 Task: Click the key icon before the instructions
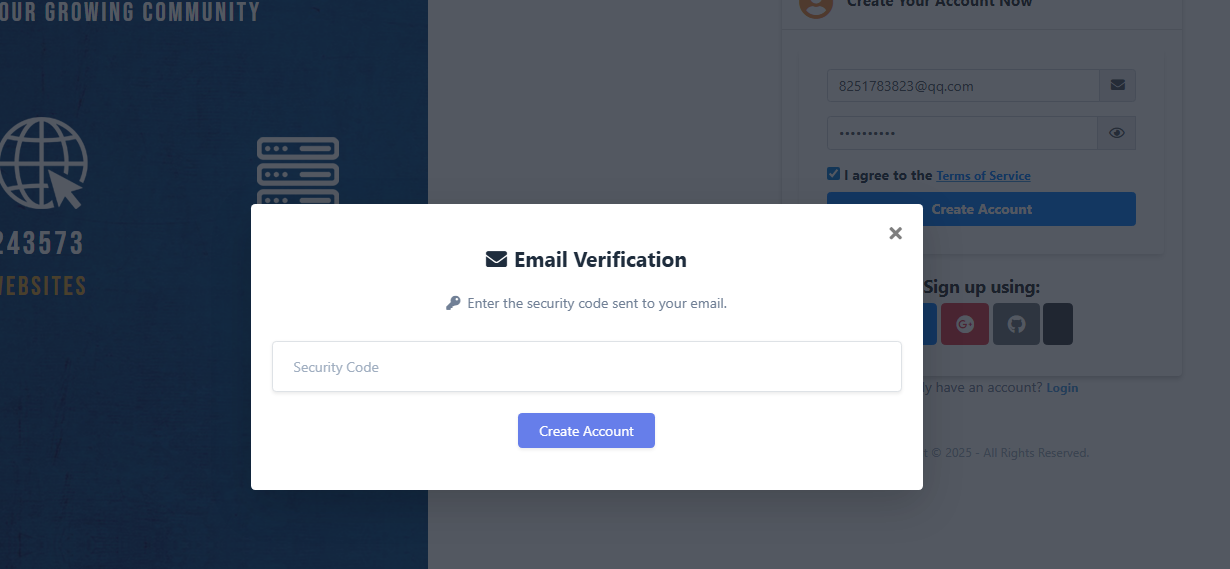[x=453, y=303]
